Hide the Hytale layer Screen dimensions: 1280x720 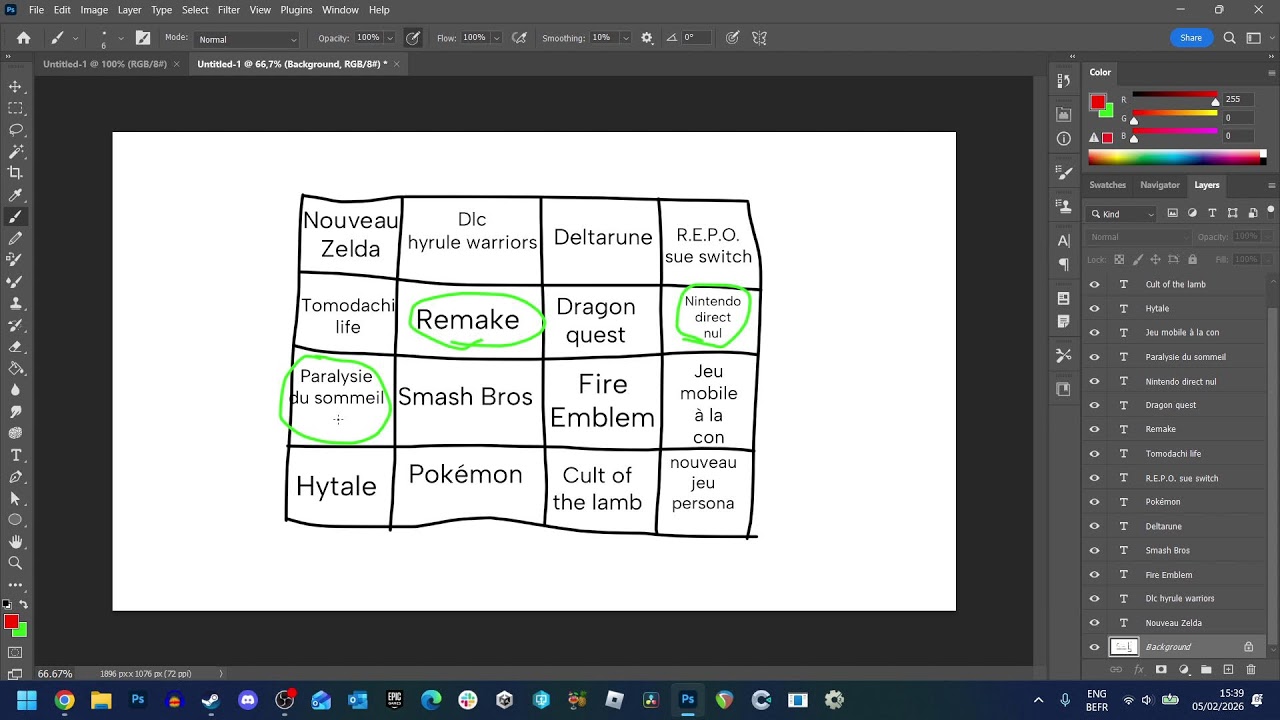(1094, 308)
